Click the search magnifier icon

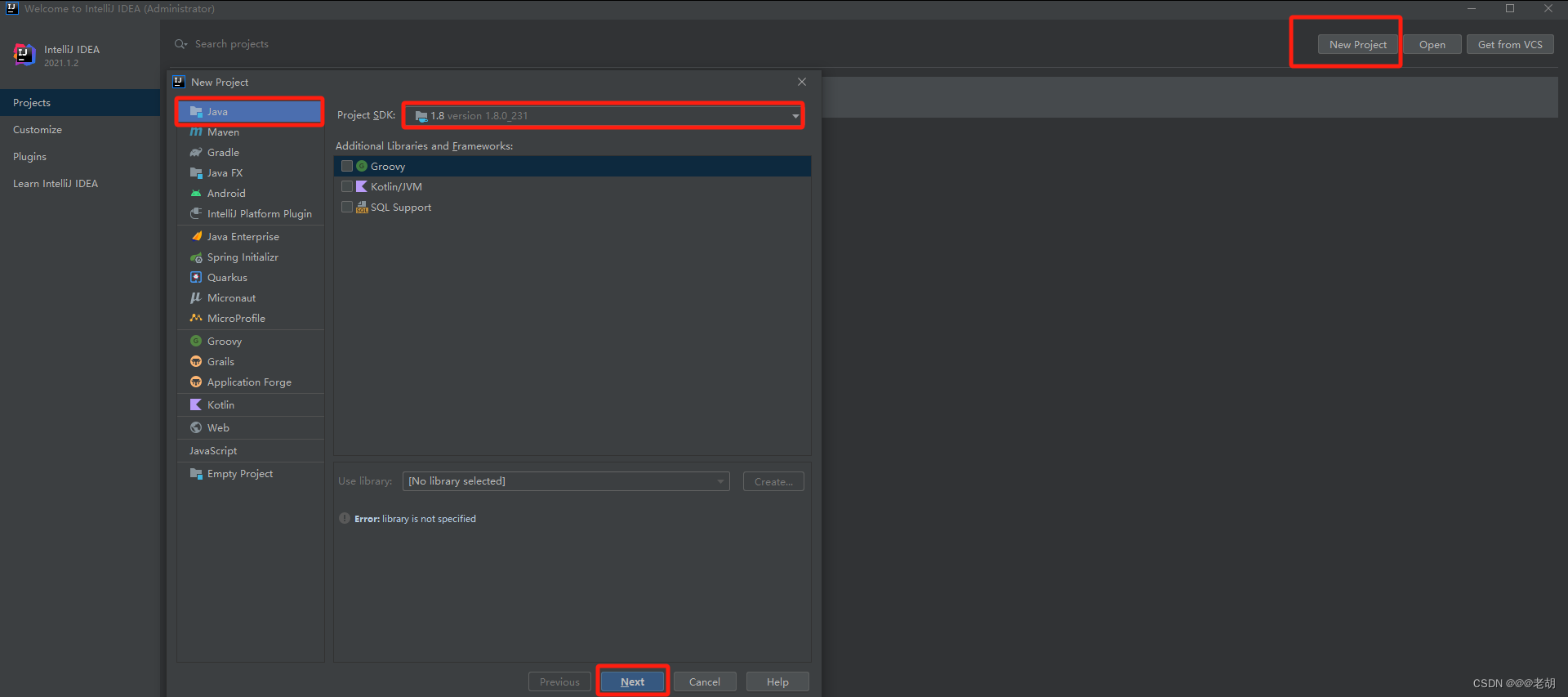(x=180, y=44)
